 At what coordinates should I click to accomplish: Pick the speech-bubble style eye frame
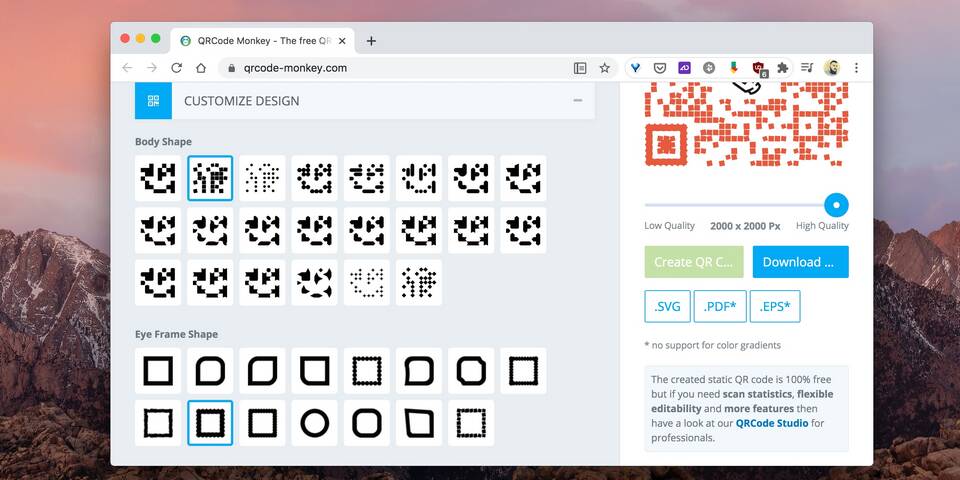pyautogui.click(x=419, y=370)
